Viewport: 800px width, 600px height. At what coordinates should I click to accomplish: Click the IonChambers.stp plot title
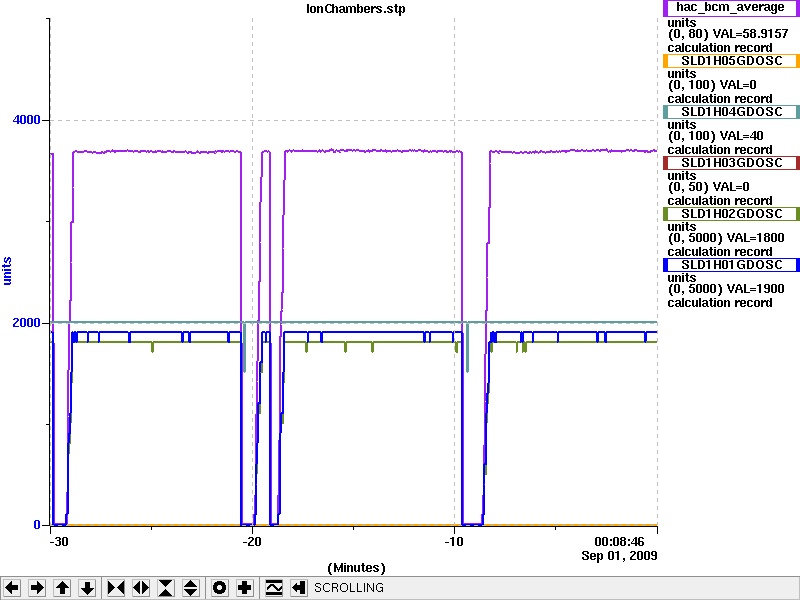click(x=356, y=9)
